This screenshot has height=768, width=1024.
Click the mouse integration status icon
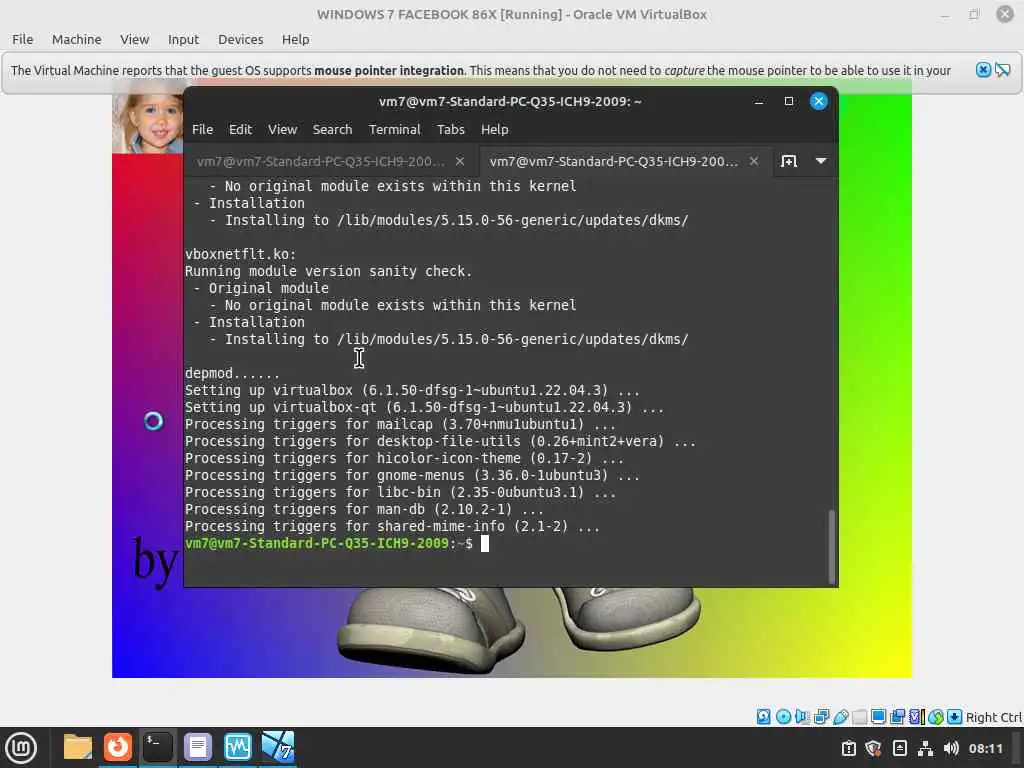[x=936, y=717]
